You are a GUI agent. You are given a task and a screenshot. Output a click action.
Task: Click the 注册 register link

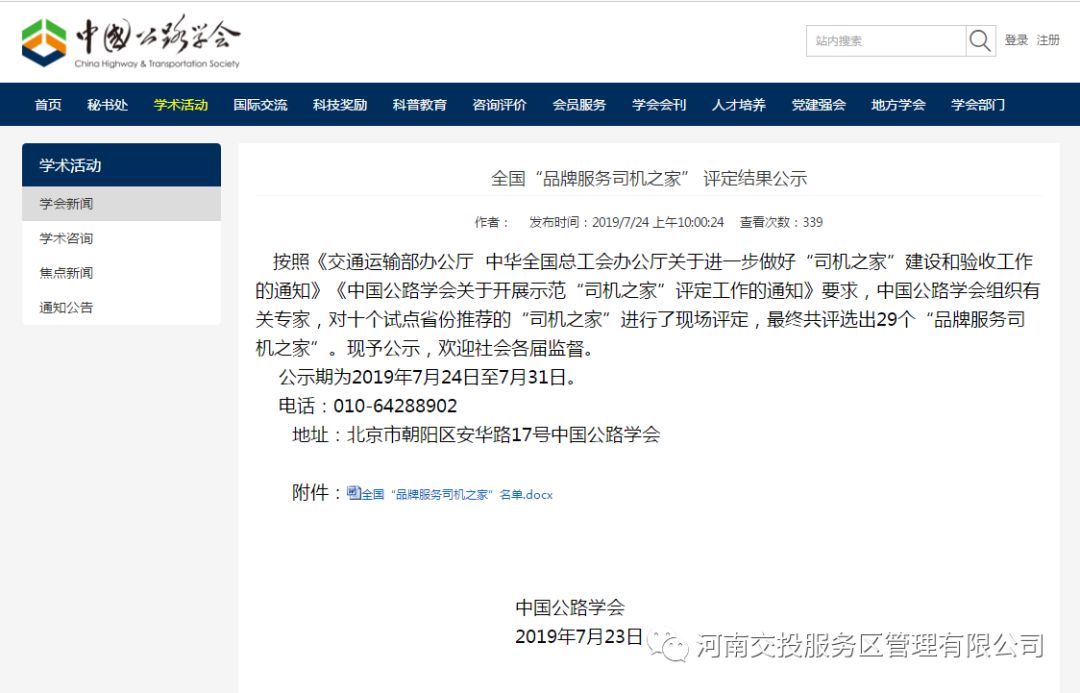(x=1048, y=41)
